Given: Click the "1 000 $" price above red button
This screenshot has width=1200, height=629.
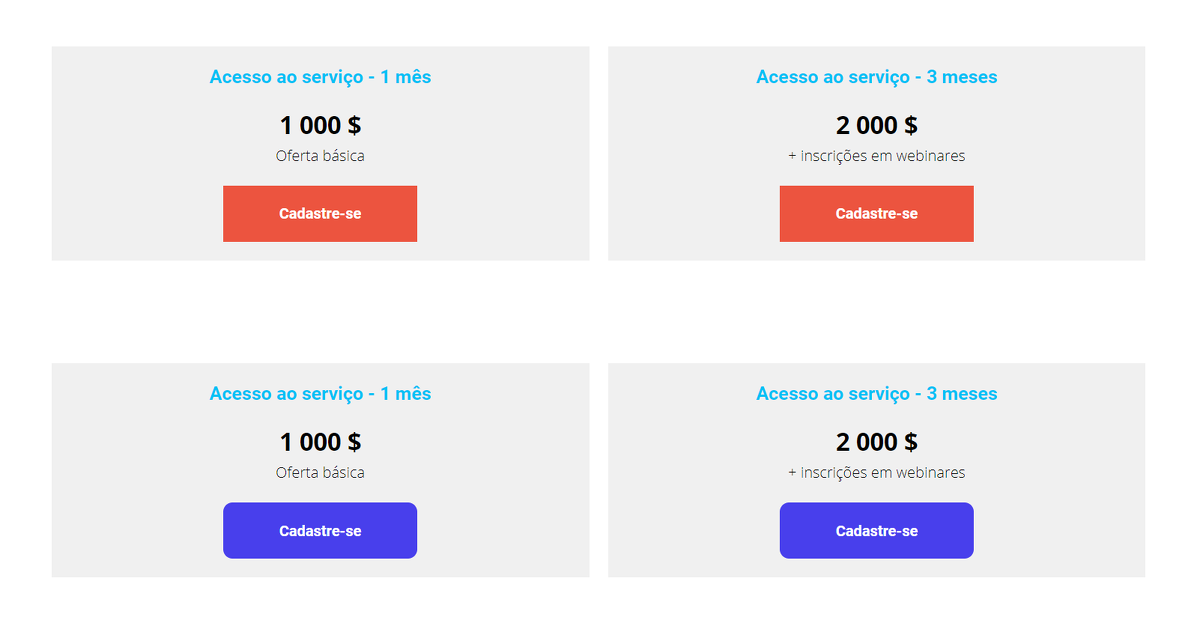Looking at the screenshot, I should (320, 126).
